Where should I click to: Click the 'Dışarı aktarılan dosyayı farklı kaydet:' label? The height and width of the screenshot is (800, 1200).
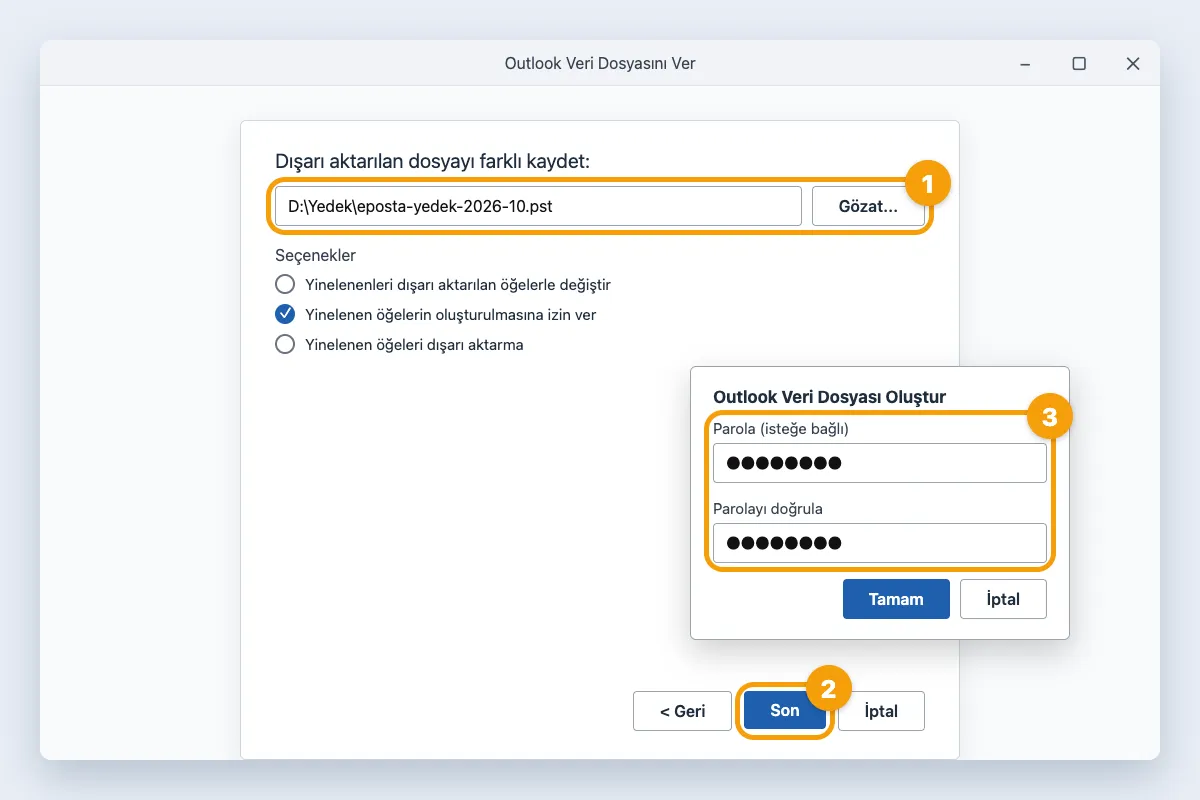tap(433, 161)
